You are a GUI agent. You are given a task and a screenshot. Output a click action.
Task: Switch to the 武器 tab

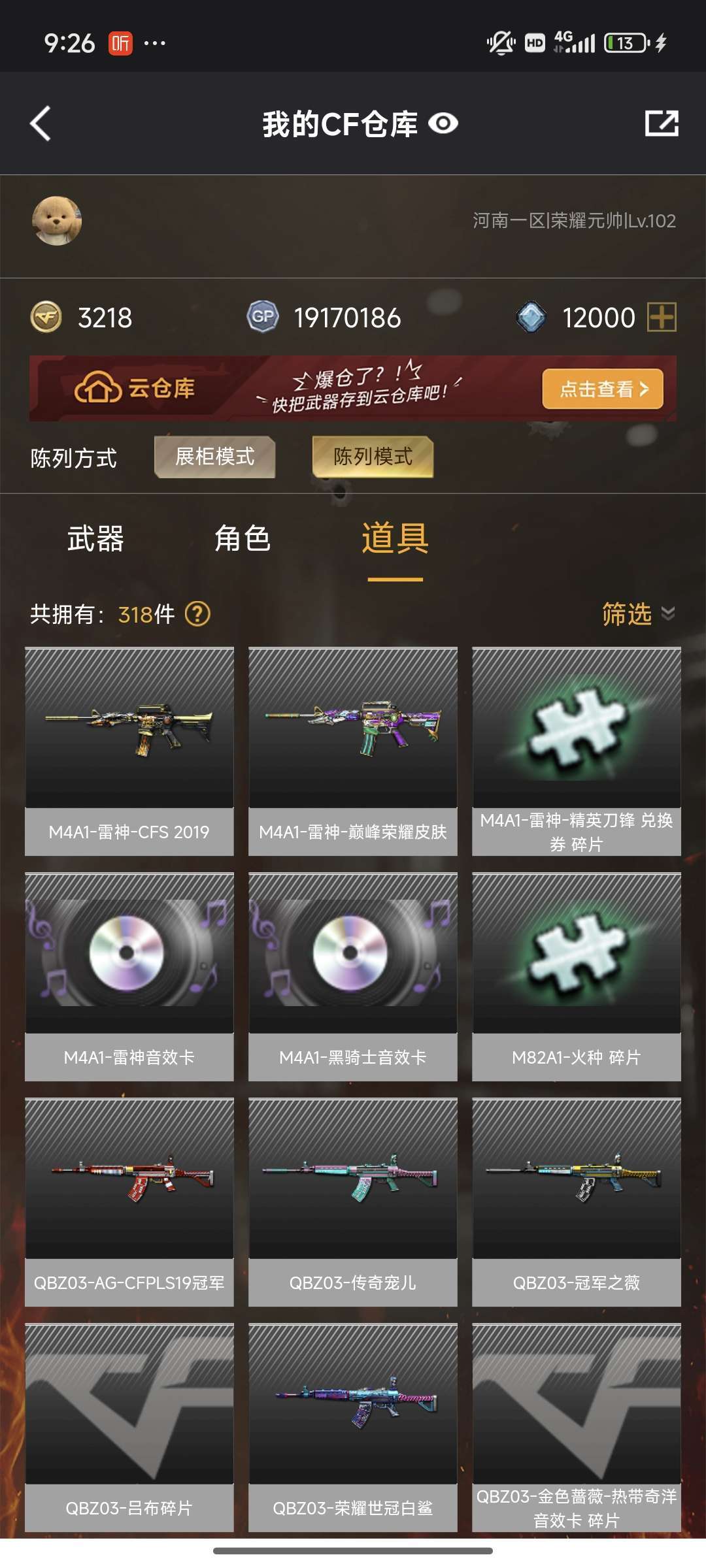point(95,539)
